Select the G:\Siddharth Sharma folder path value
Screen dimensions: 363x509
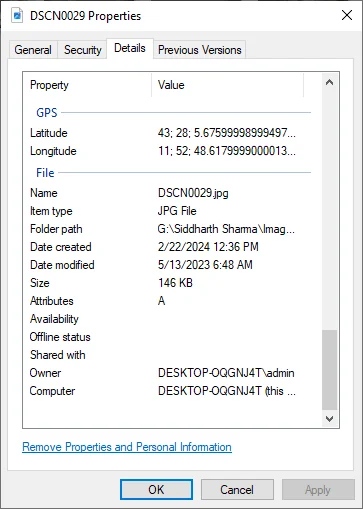pyautogui.click(x=226, y=229)
